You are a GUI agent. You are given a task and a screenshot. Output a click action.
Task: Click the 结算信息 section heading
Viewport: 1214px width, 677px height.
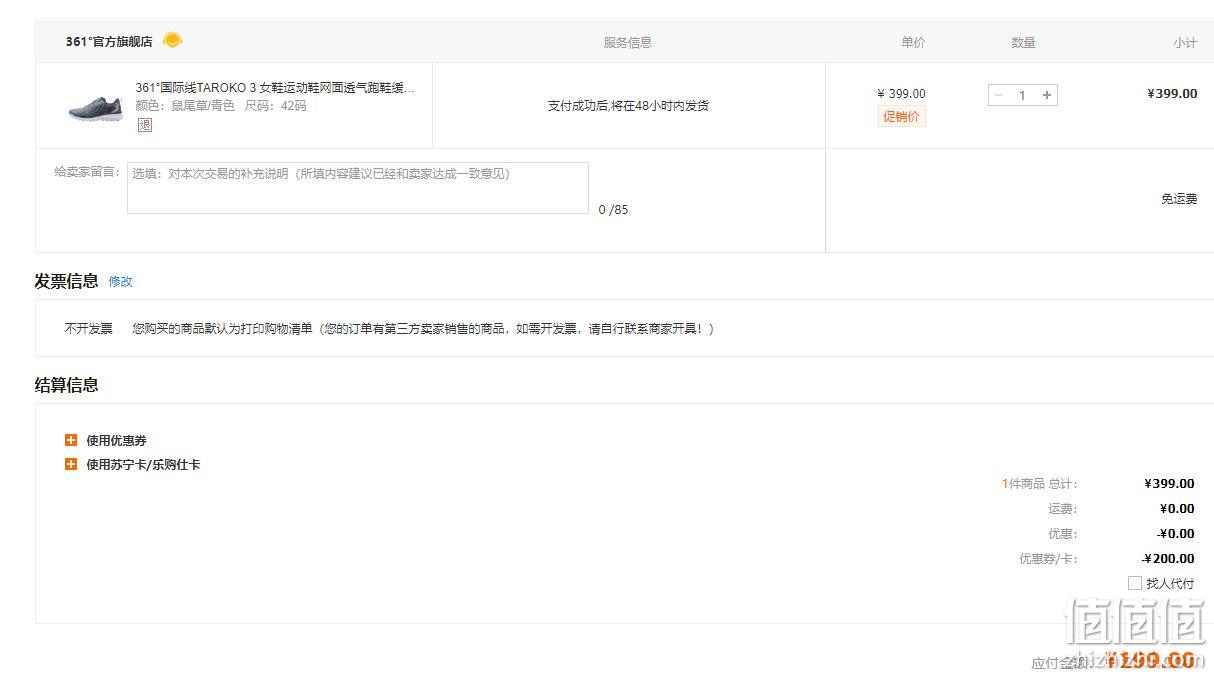66,385
